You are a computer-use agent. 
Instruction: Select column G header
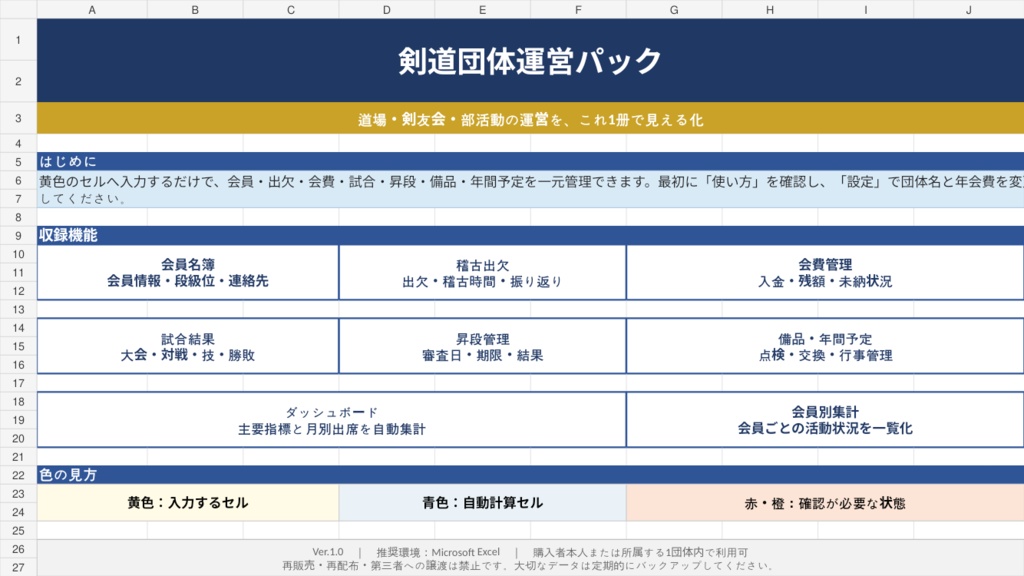click(674, 9)
